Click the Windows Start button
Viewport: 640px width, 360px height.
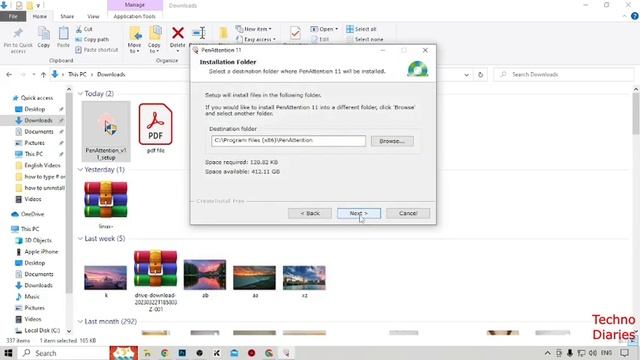(x=8, y=353)
